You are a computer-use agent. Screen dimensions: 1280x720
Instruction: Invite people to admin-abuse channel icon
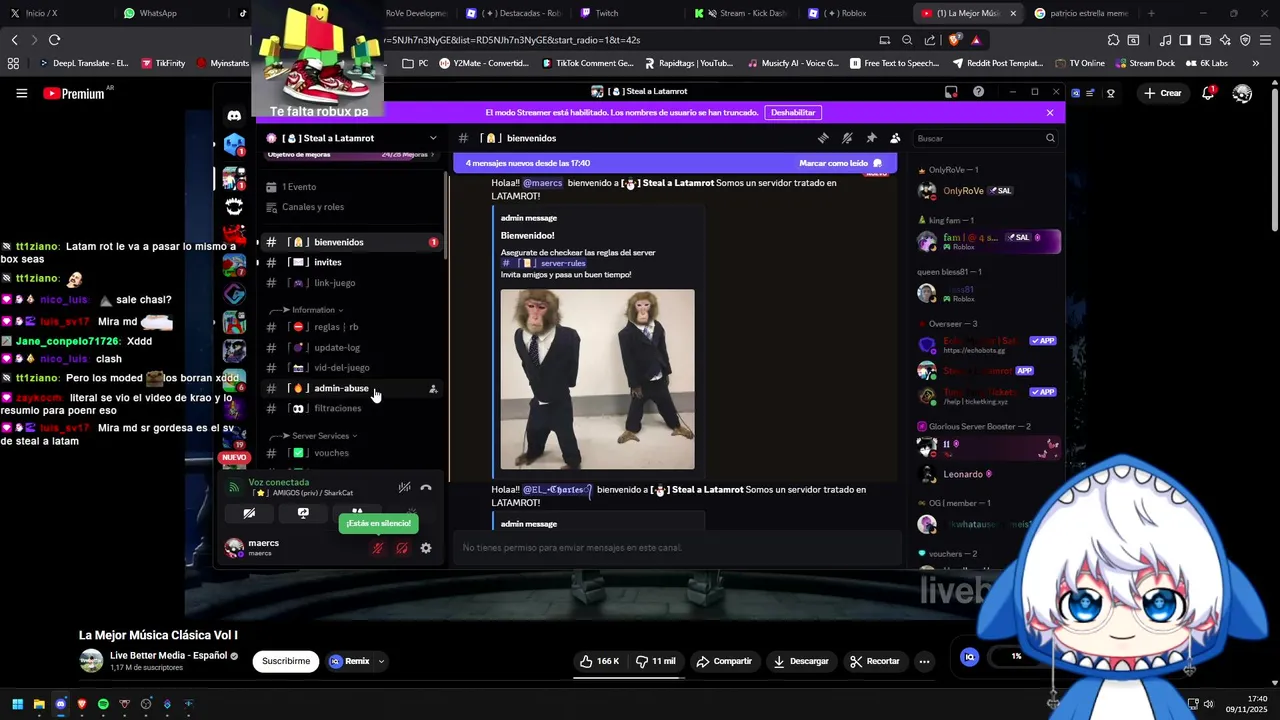click(x=433, y=388)
